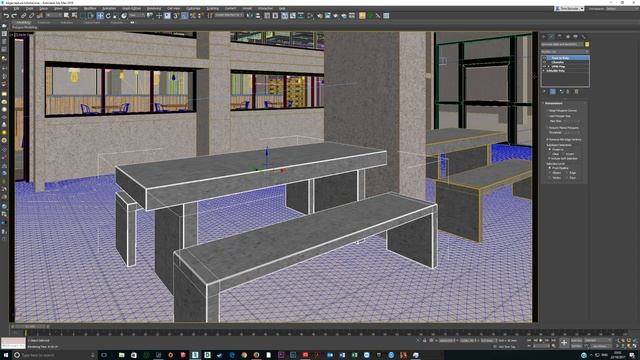Toggle visibility eye of Turn to Poly modifier
Screen dimensions: 640x360
(544, 58)
